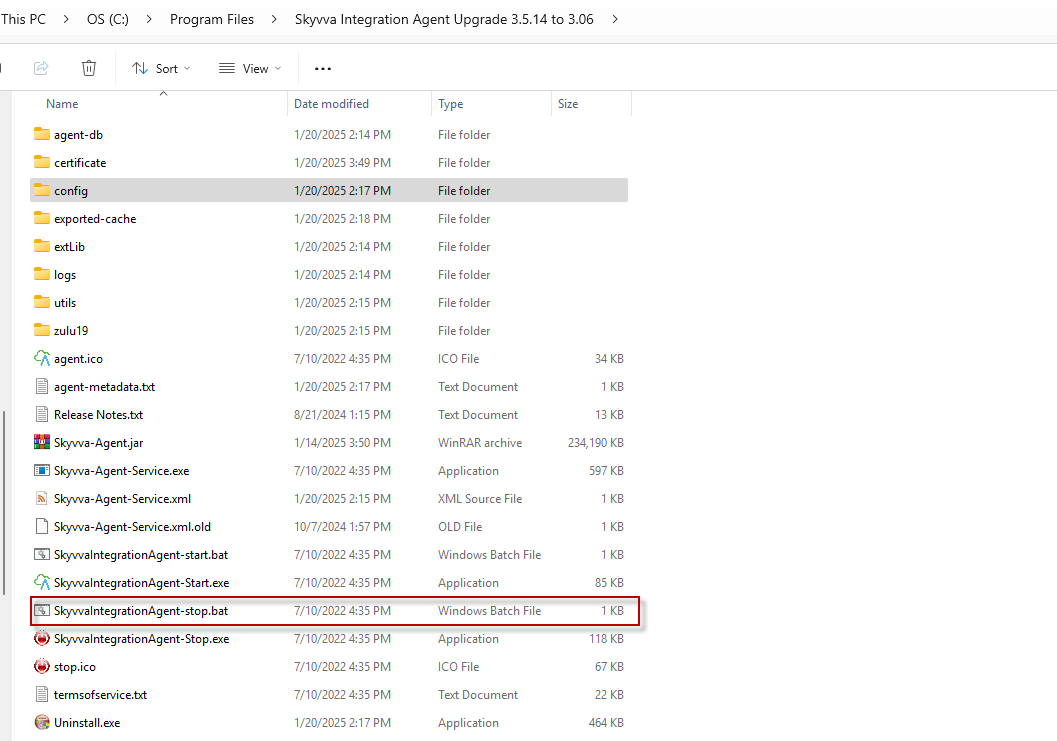Select SkyvvaIntegrationAgent-Start.exe icon
This screenshot has height=741, width=1057.
click(x=42, y=582)
